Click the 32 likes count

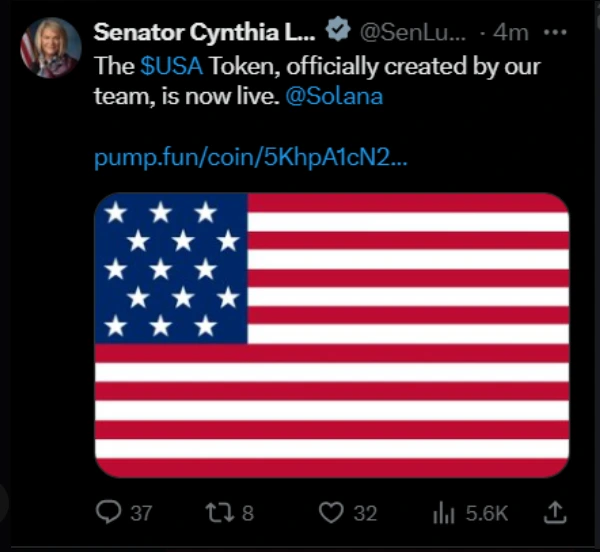click(x=365, y=513)
